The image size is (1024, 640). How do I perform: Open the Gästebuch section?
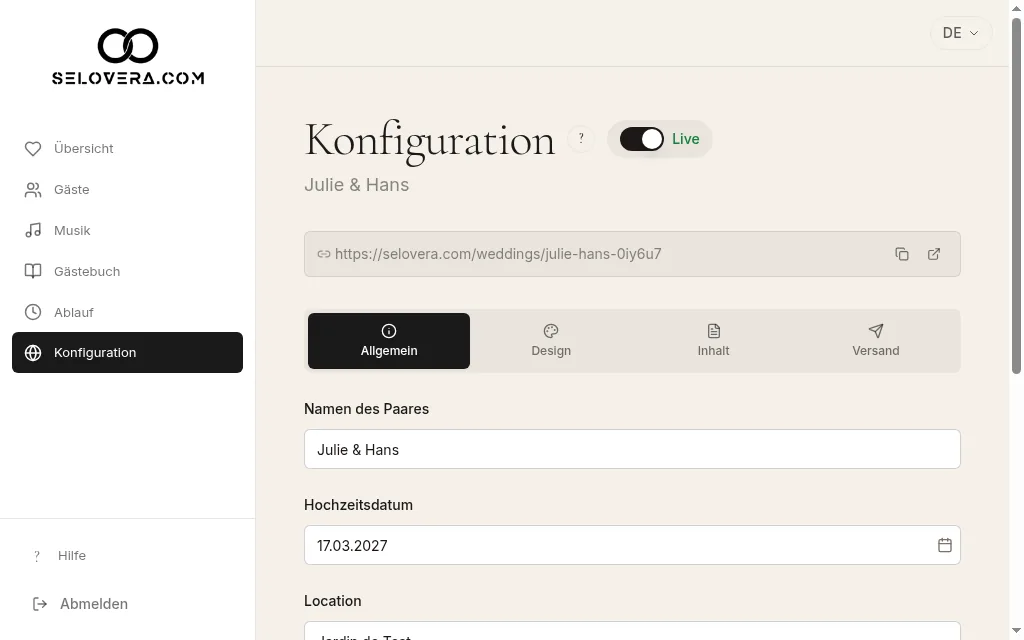[x=127, y=272]
